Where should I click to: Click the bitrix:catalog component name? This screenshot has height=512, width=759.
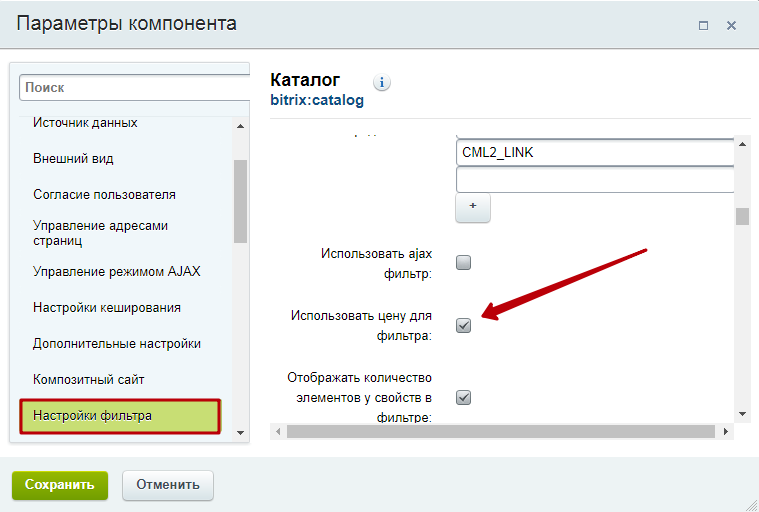pos(317,100)
